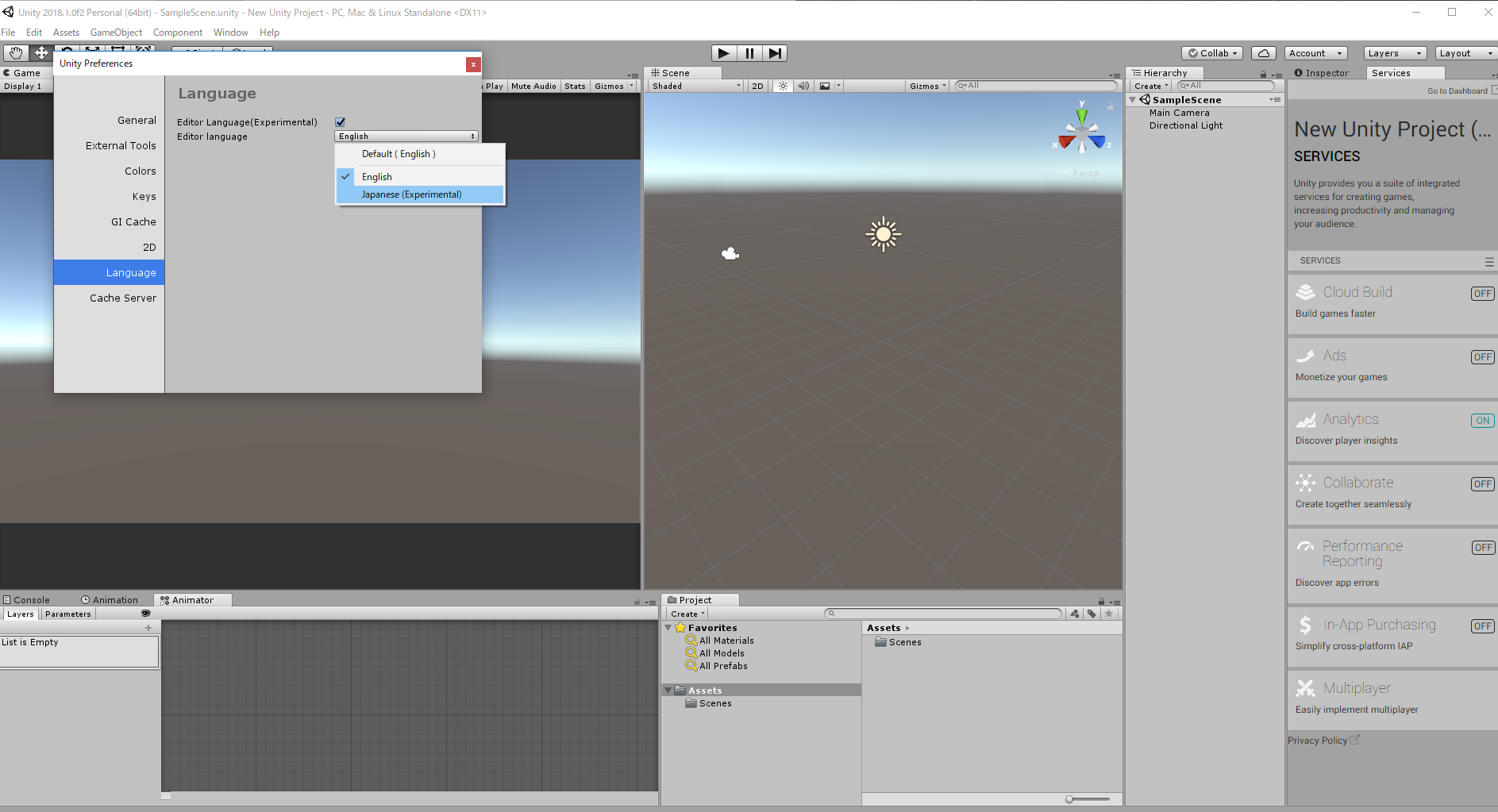Lock the Project panel
This screenshot has height=812, width=1498.
pyautogui.click(x=1101, y=601)
